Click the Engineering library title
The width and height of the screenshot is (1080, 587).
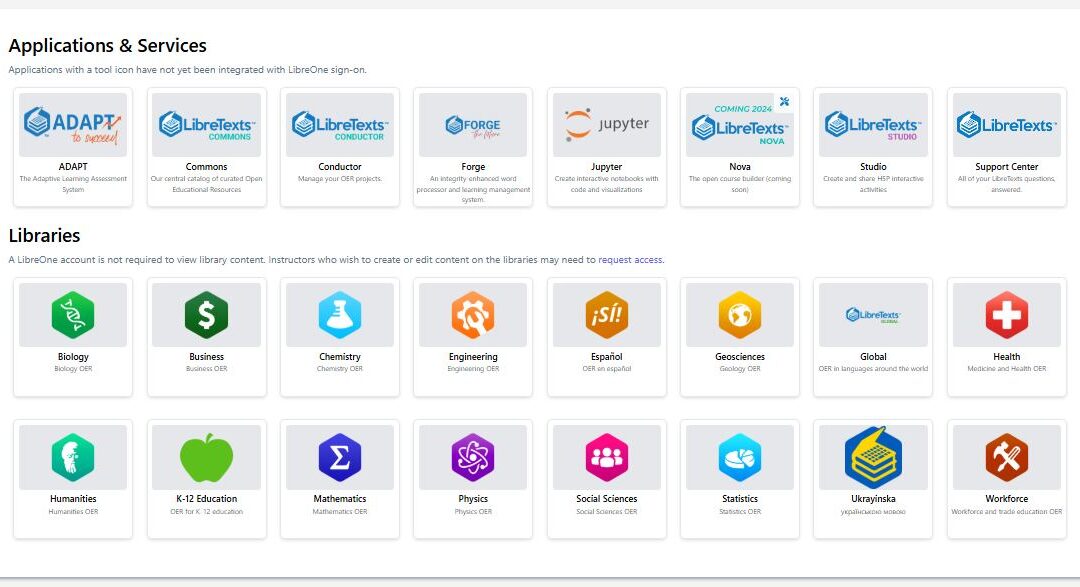click(x=472, y=357)
